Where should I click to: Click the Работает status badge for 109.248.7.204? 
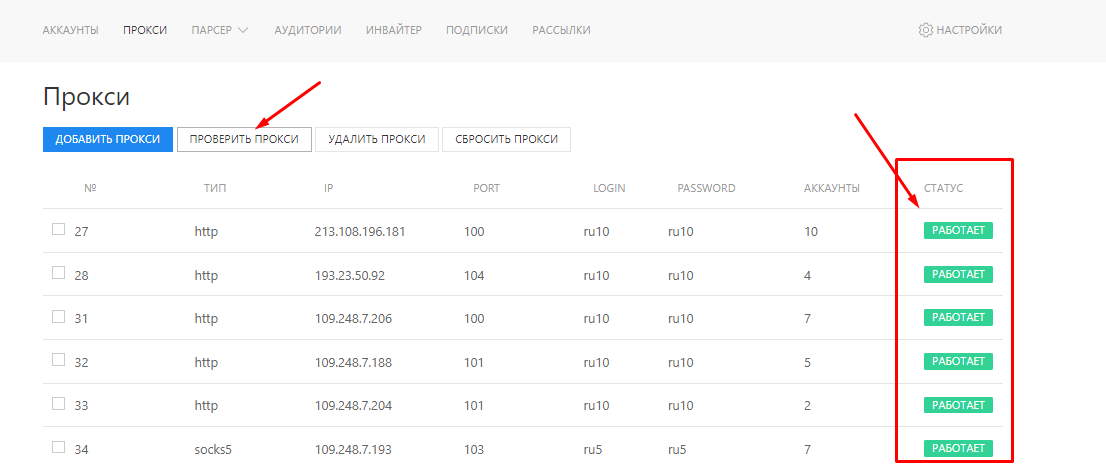(958, 405)
